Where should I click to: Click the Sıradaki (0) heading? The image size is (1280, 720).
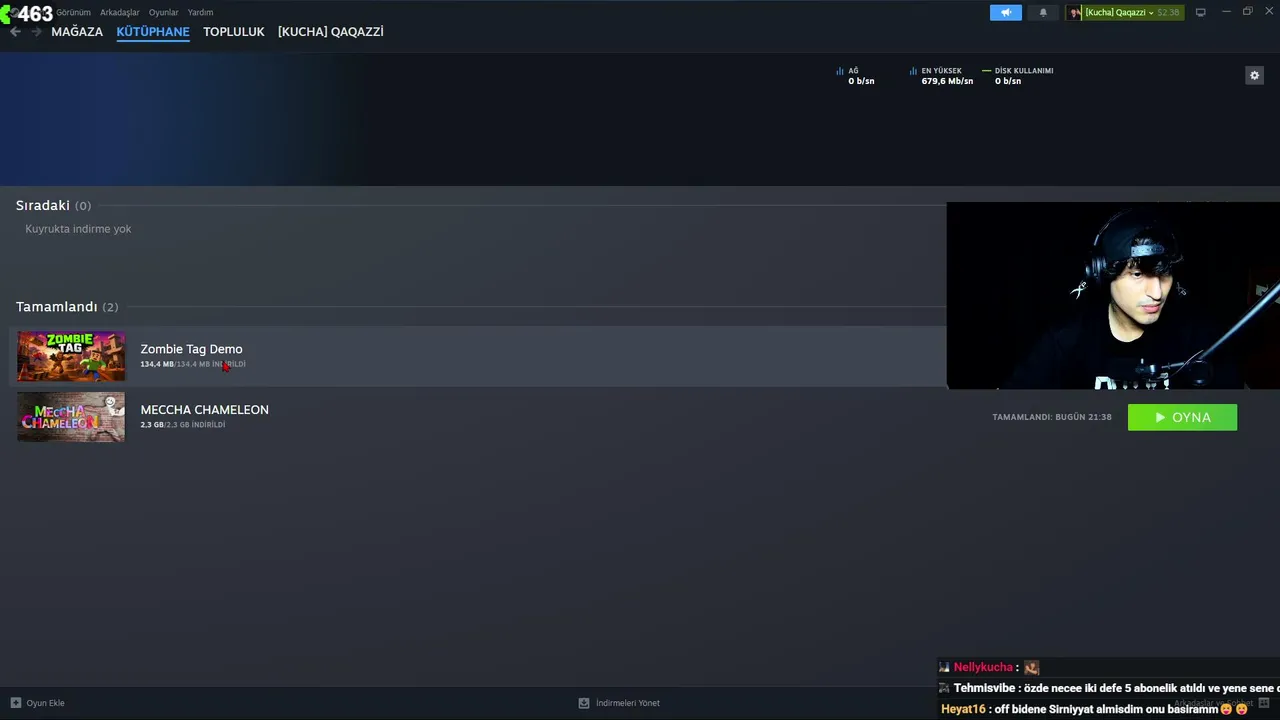click(53, 205)
